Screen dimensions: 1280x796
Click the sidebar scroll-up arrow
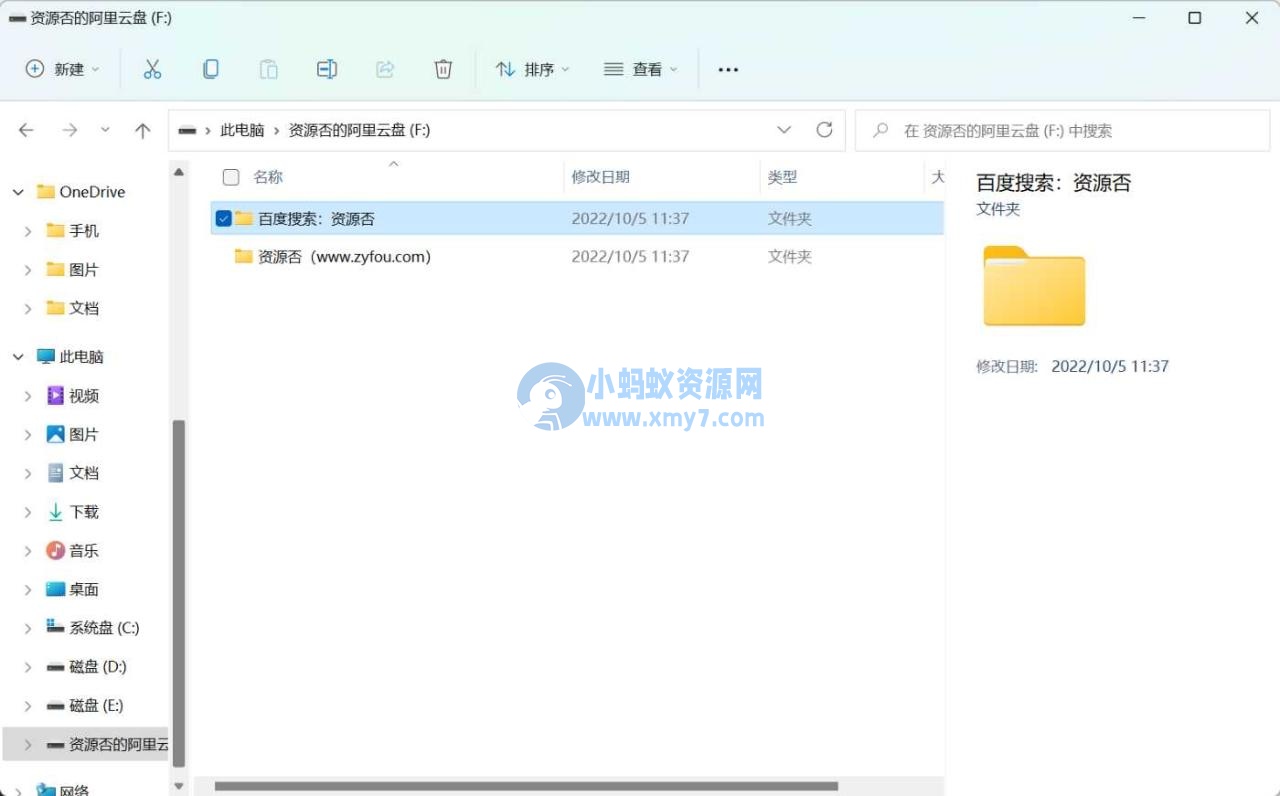pos(179,172)
